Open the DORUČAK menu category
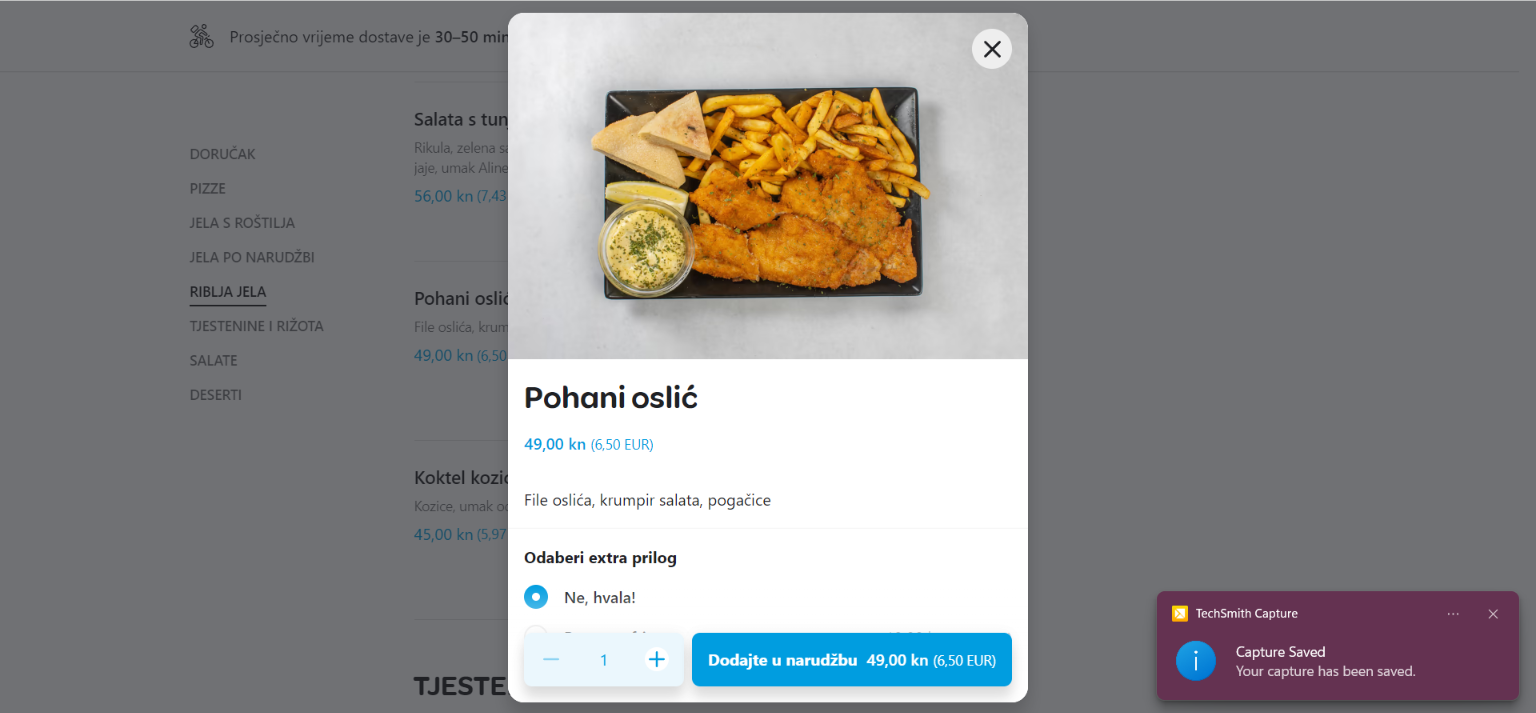 coord(223,154)
